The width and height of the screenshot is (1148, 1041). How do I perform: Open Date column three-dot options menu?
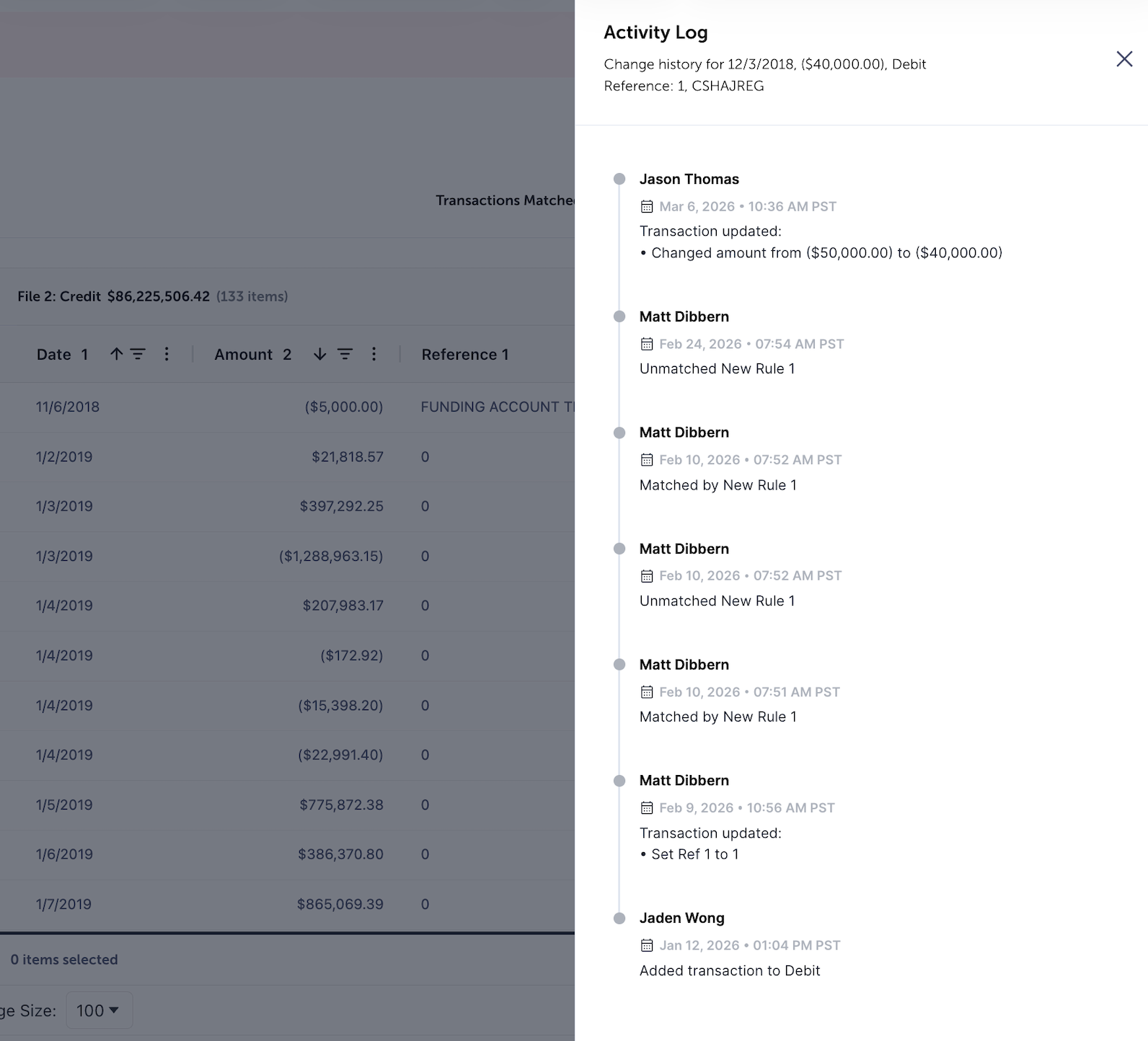click(167, 354)
